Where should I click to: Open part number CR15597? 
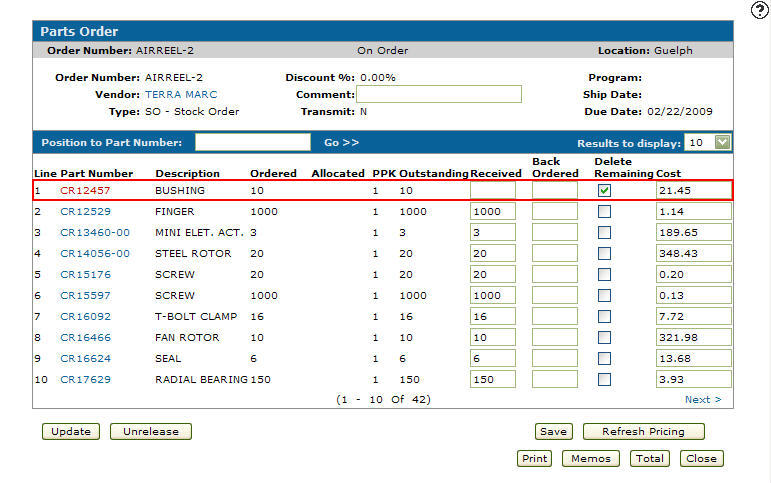85,296
